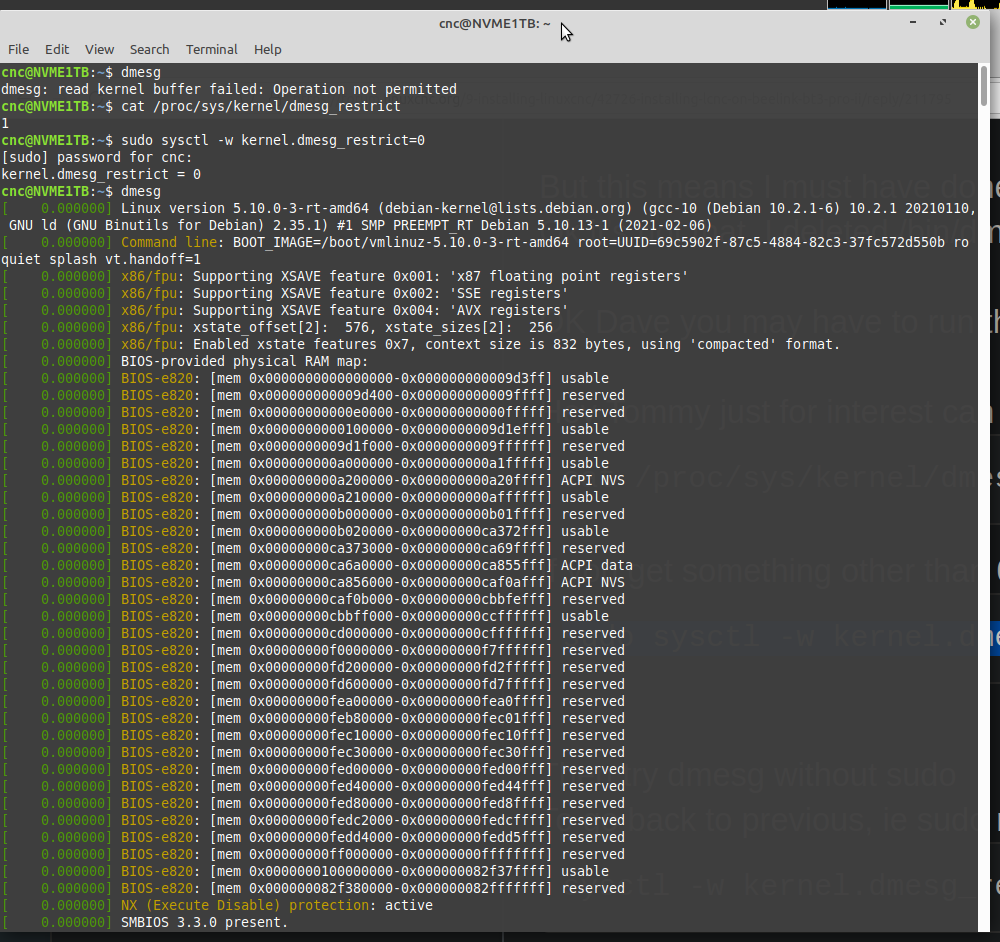
Task: Click the BIOS-e820 '100000000-82f37ffff' usable line
Action: tap(305, 871)
